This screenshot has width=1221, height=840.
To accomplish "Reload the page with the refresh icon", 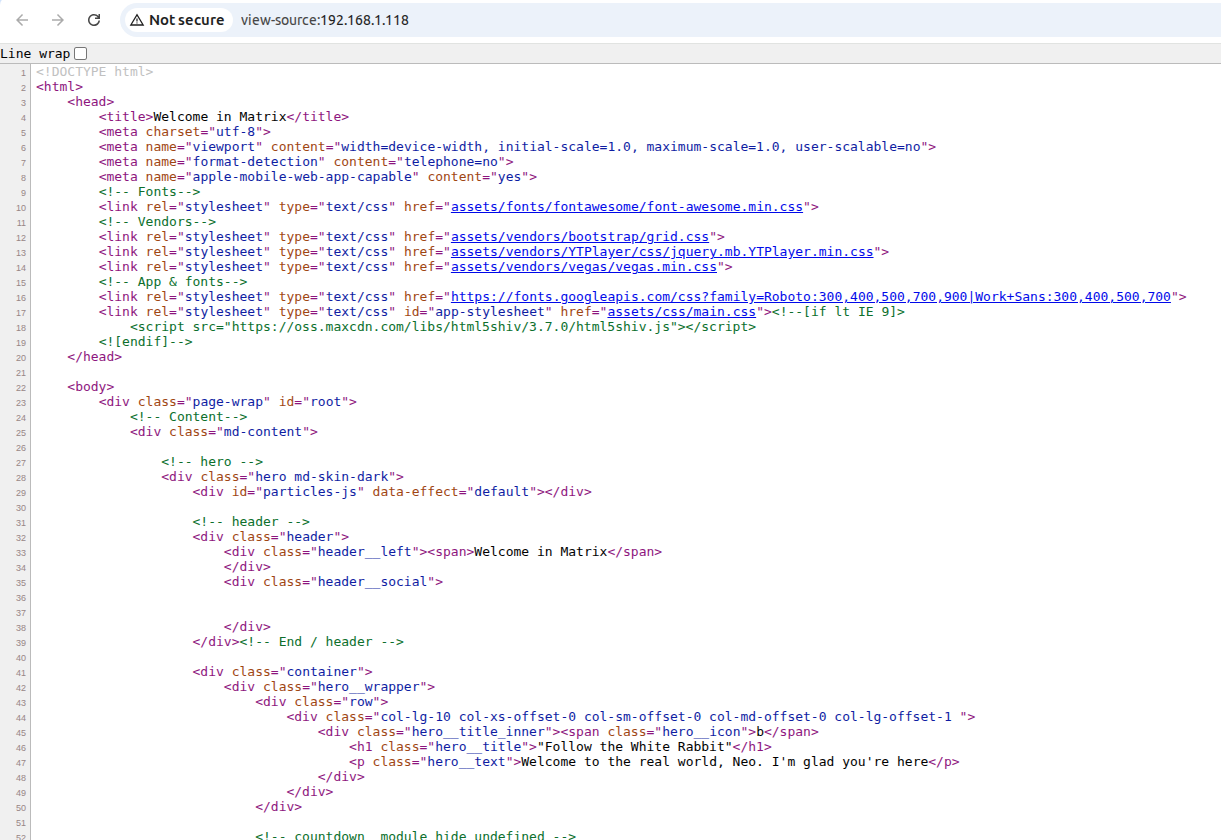I will (94, 20).
